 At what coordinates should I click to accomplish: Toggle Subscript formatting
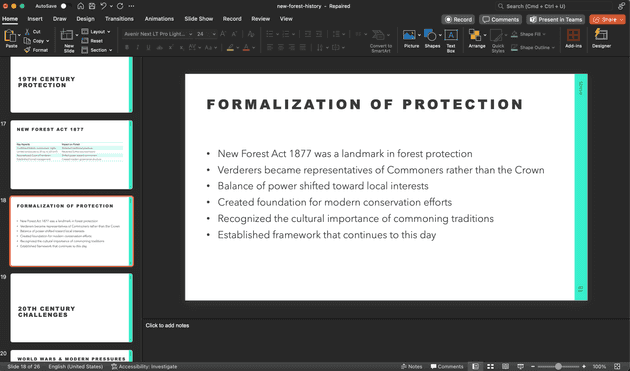click(182, 47)
